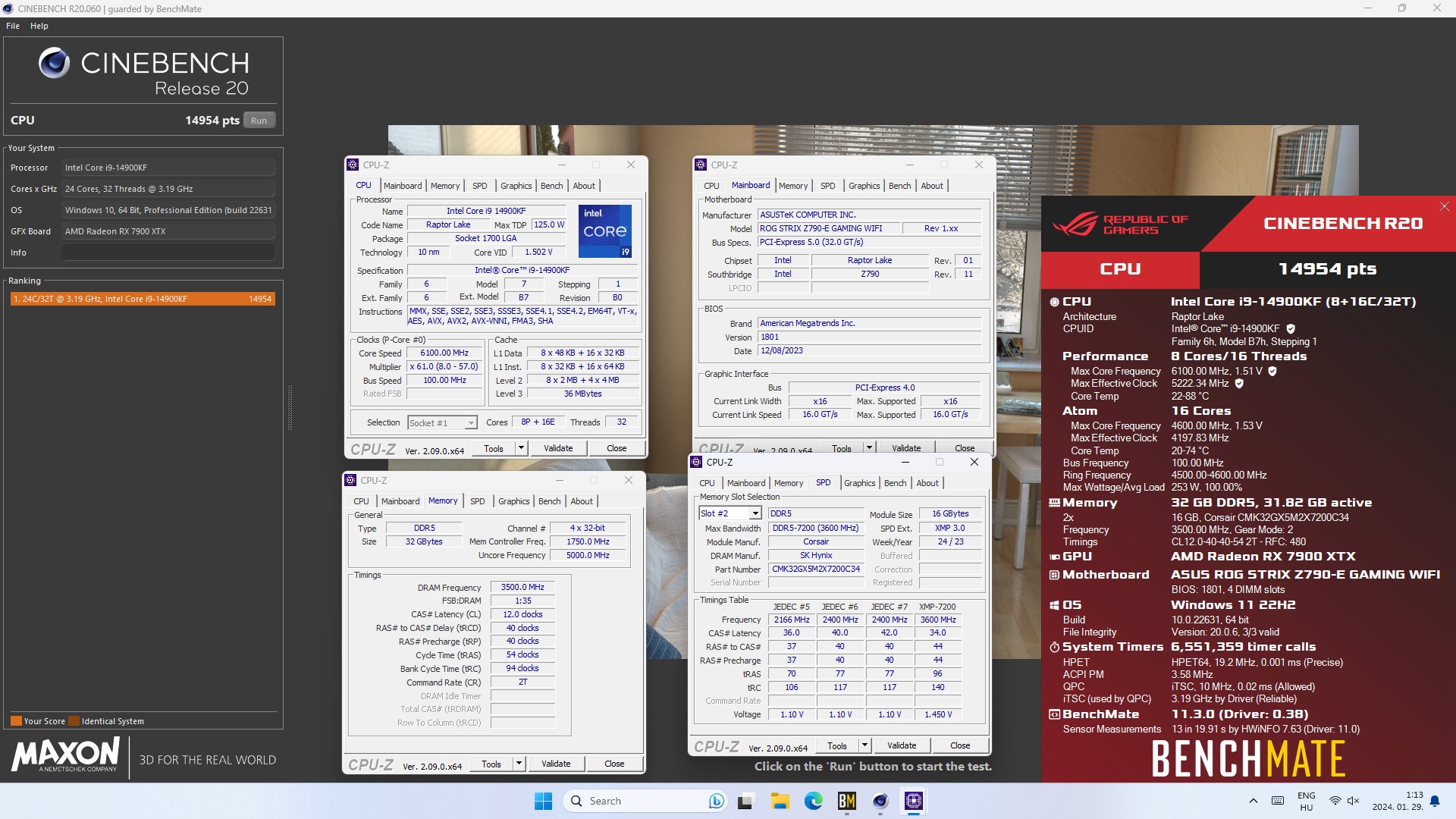Expand Tools dropdown arrow in CPU-Z SPD window
Viewport: 1456px width, 819px height.
(x=864, y=745)
